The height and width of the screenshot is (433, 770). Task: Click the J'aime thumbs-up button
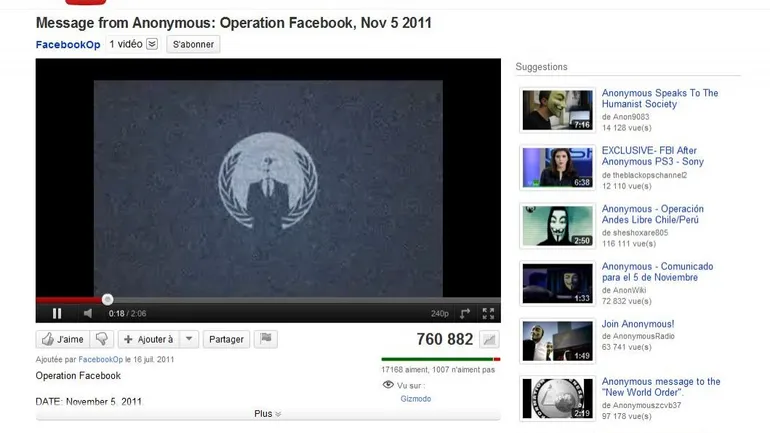(x=62, y=339)
